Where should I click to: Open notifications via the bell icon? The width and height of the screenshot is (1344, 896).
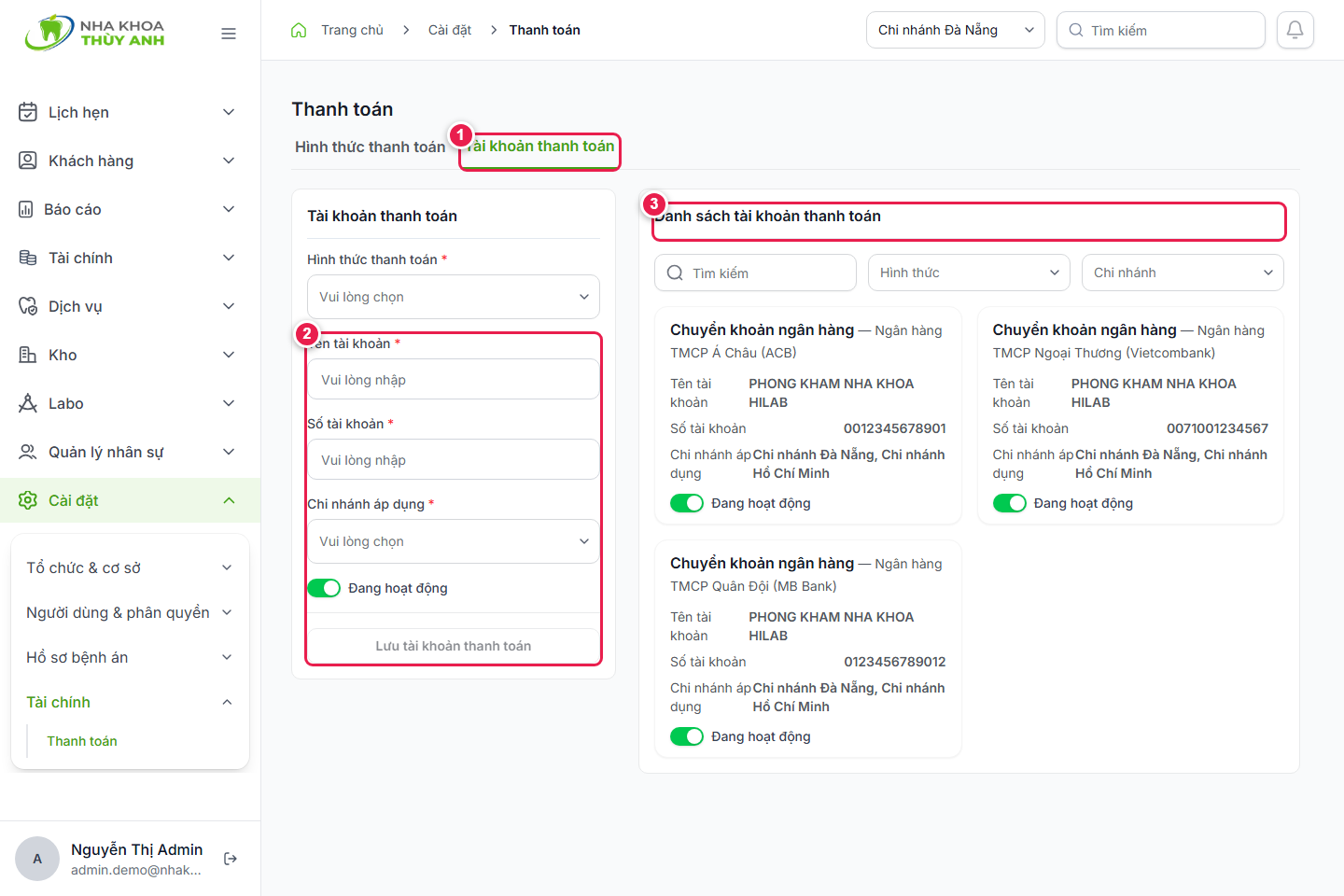[x=1295, y=30]
